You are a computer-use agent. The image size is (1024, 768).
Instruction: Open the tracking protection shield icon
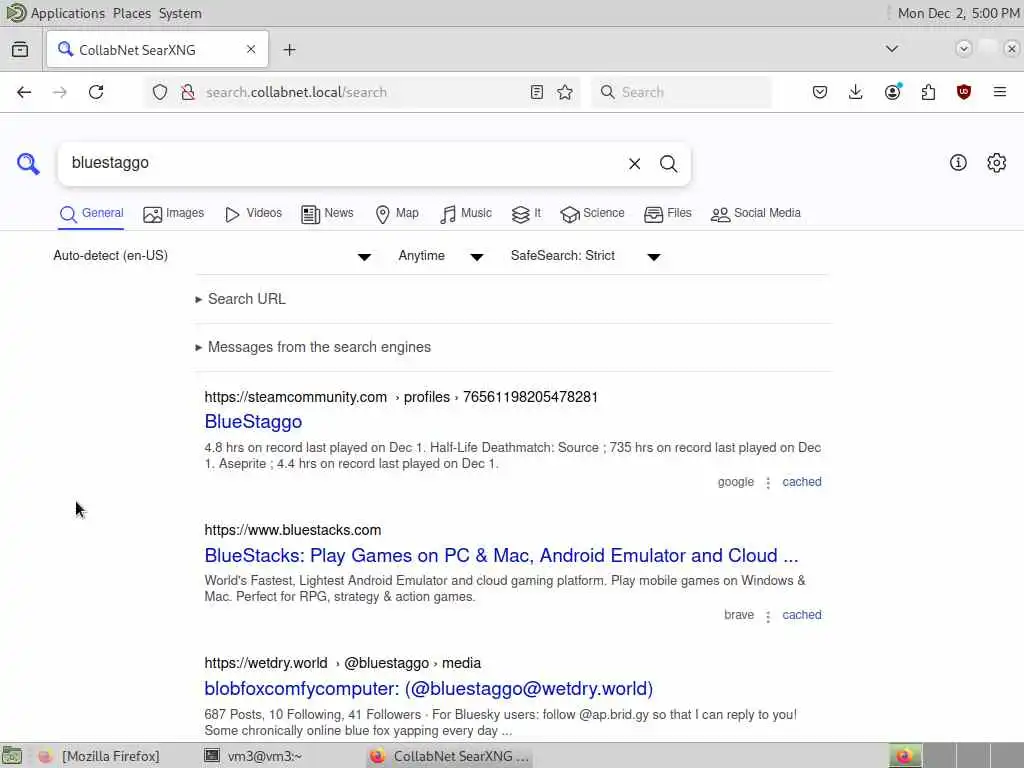tap(160, 92)
